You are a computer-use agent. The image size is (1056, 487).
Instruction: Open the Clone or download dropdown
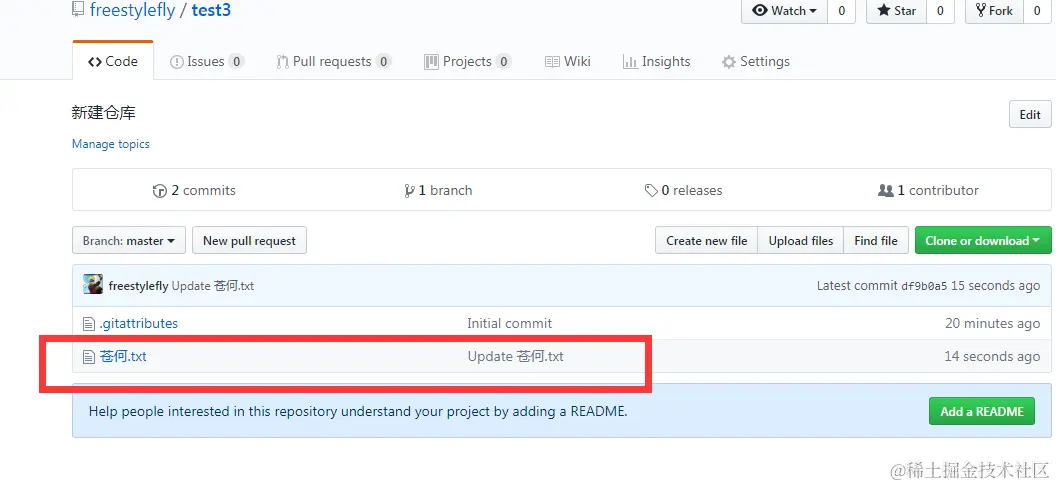pyautogui.click(x=983, y=240)
